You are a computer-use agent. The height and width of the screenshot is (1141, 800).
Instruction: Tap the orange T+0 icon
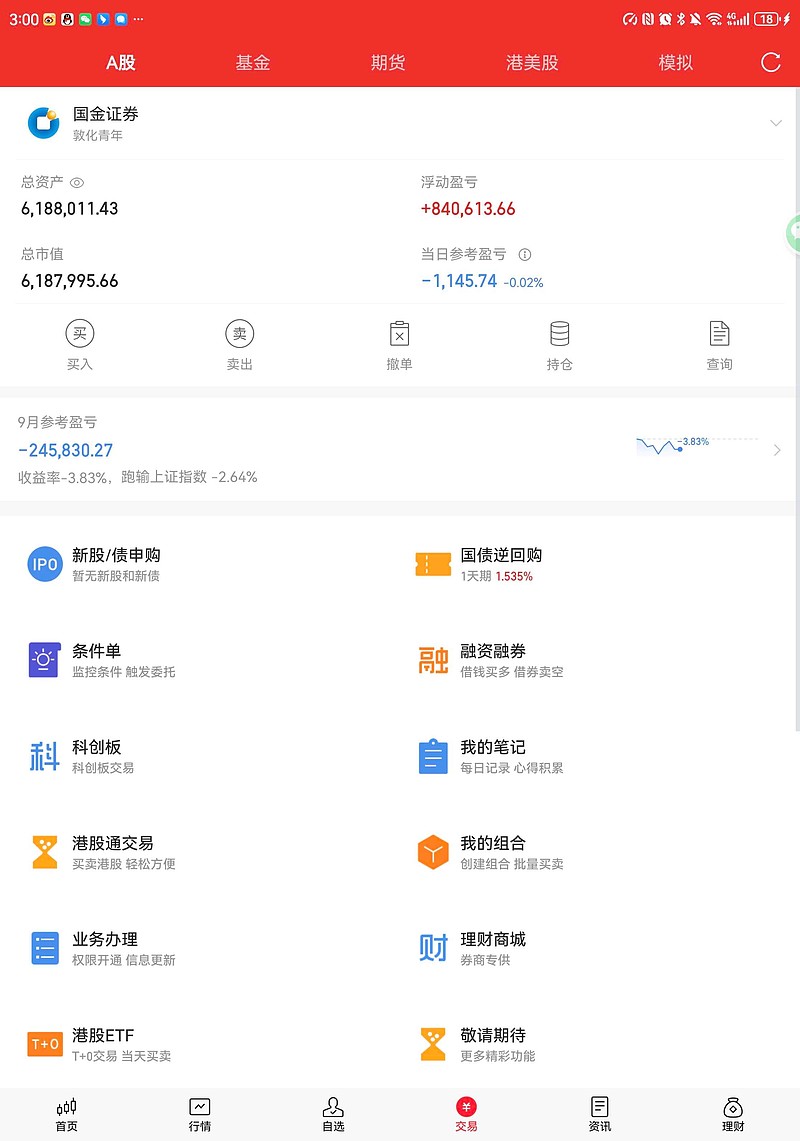tap(45, 1044)
